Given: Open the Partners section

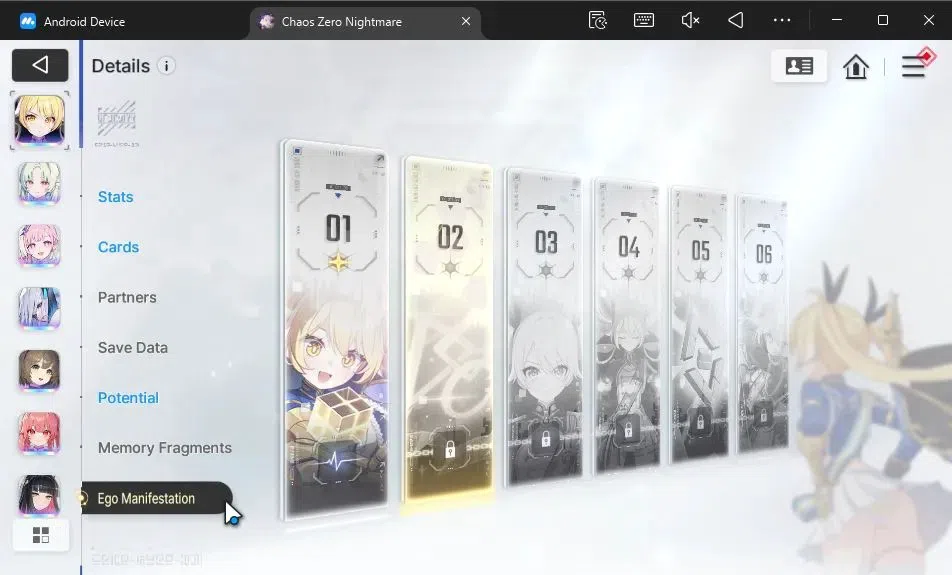Looking at the screenshot, I should pyautogui.click(x=128, y=298).
